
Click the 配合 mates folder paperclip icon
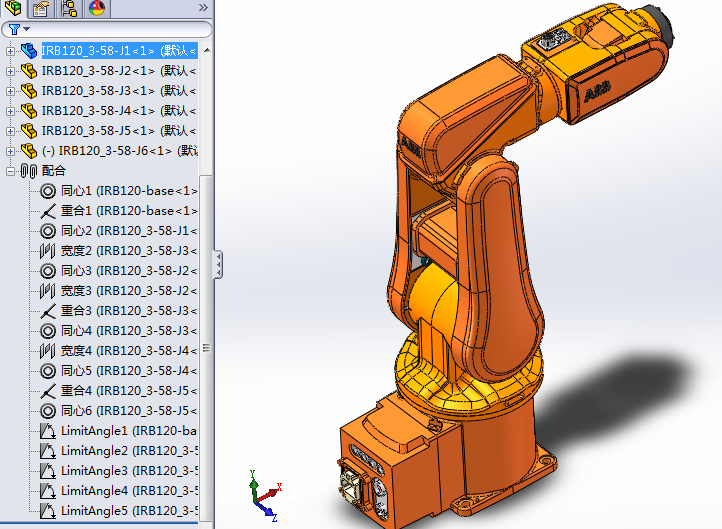coord(29,171)
